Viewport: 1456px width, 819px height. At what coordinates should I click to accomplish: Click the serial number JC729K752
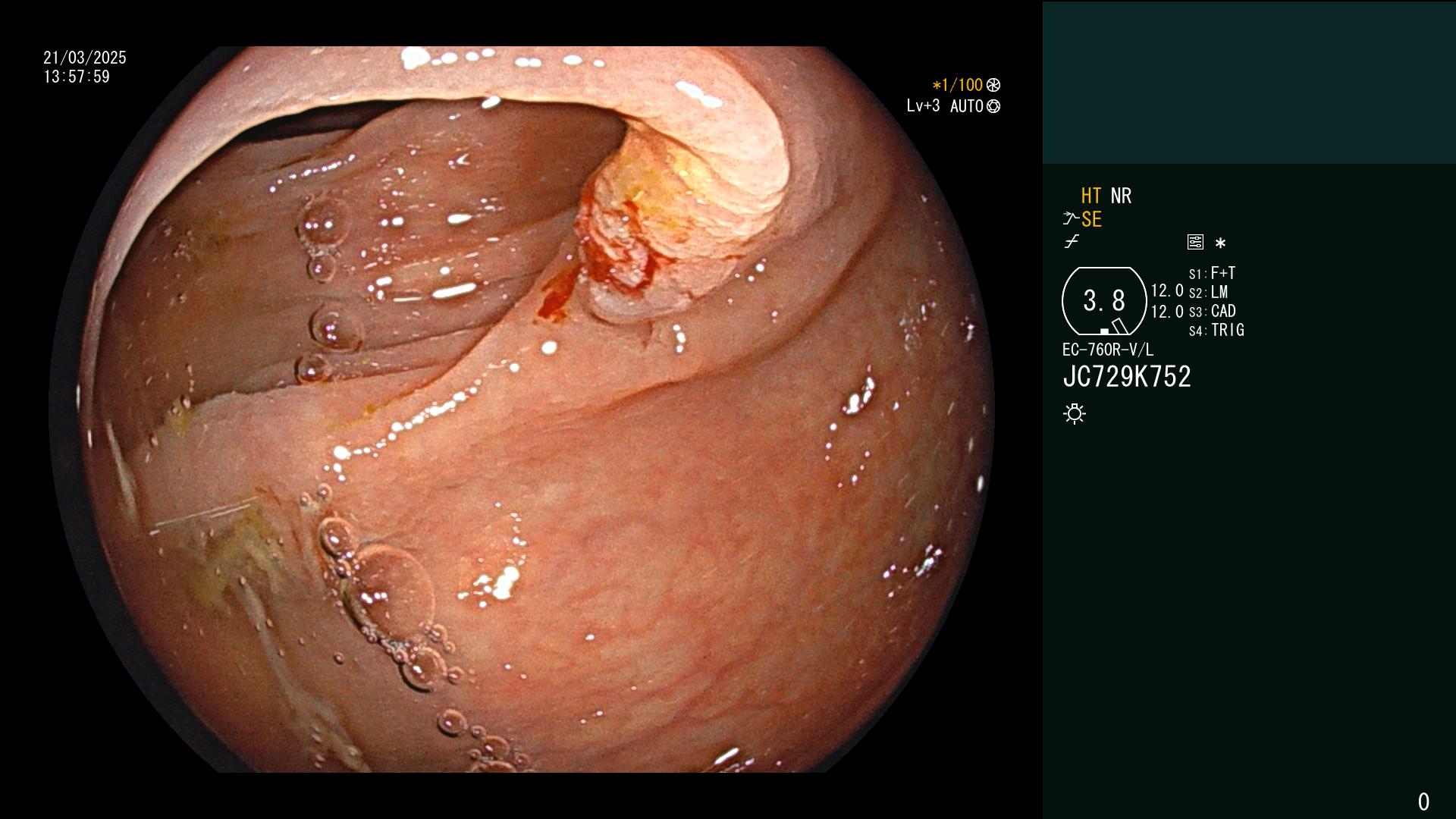click(1127, 377)
